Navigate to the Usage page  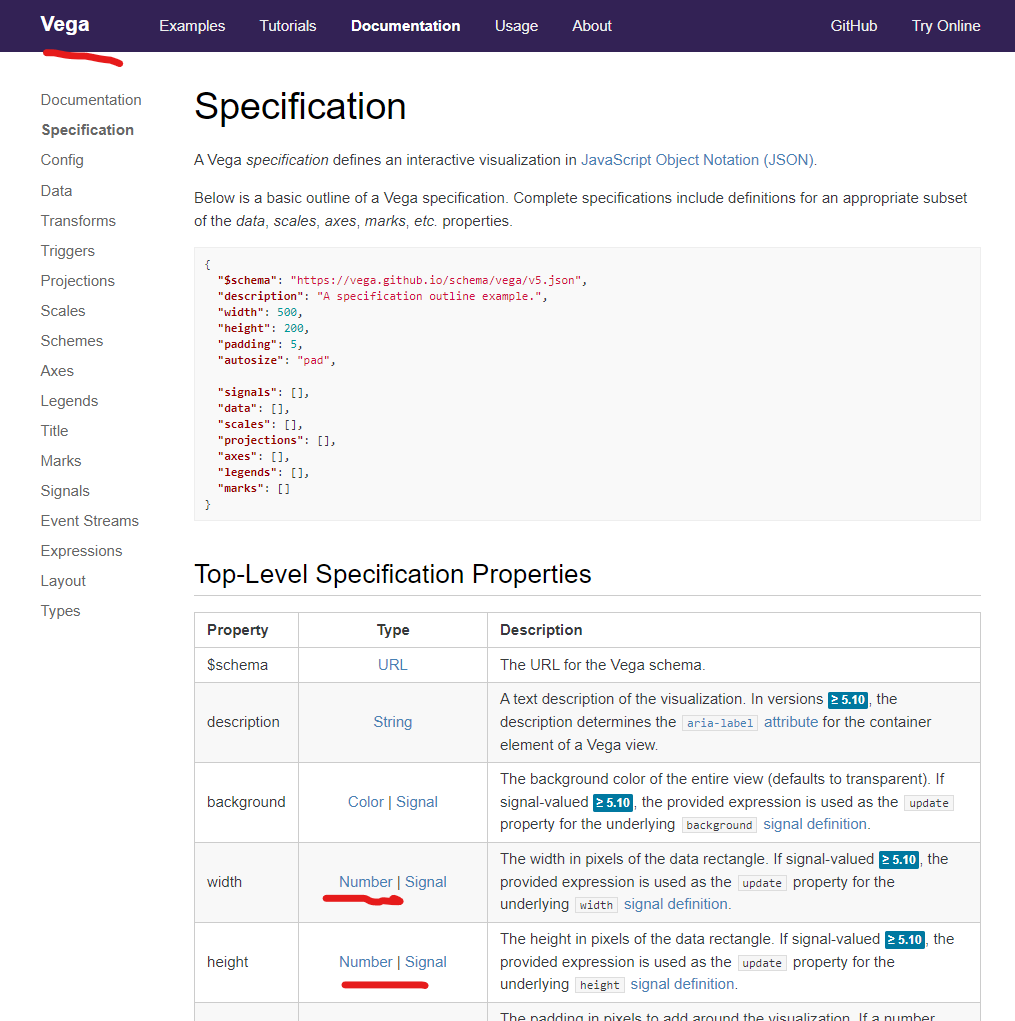pos(516,26)
